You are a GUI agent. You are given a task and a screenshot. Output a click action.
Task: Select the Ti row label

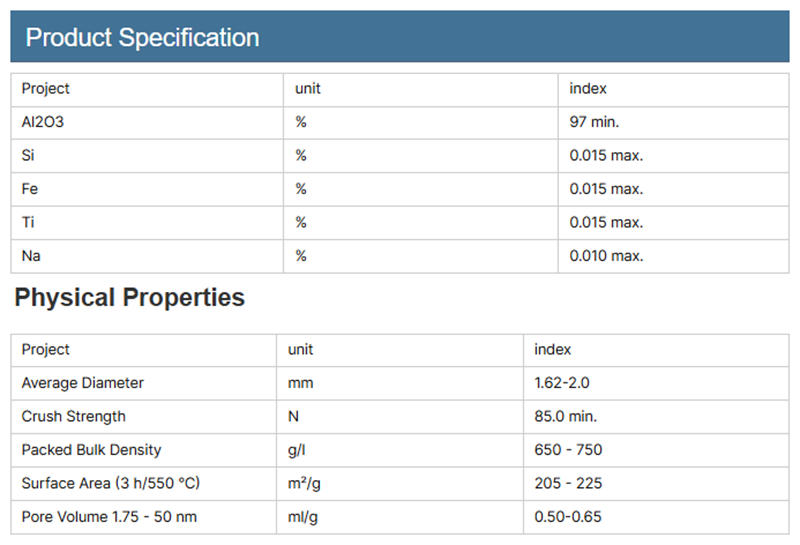pyautogui.click(x=28, y=222)
